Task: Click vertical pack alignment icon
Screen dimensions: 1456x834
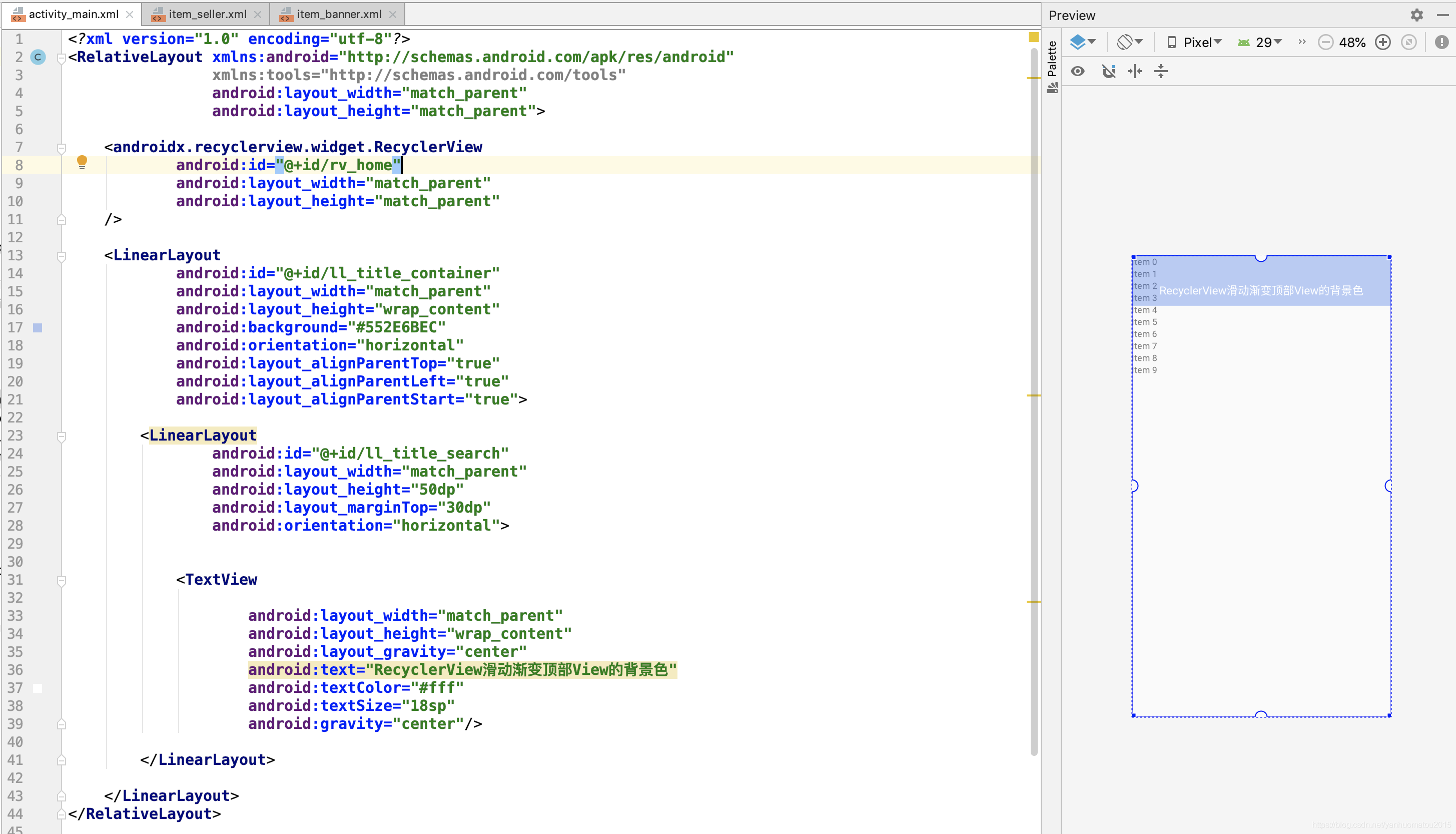Action: pyautogui.click(x=1161, y=71)
